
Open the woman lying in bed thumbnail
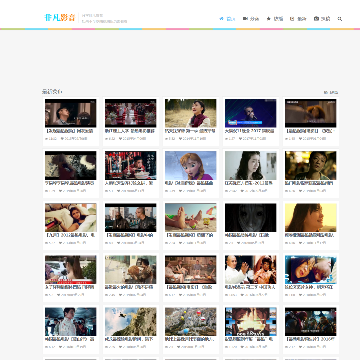(71, 217)
